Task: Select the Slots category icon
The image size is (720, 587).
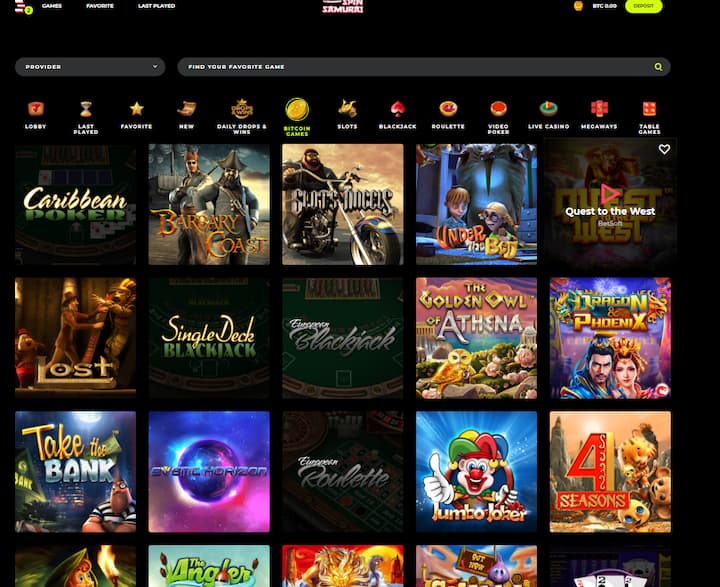Action: [x=347, y=109]
